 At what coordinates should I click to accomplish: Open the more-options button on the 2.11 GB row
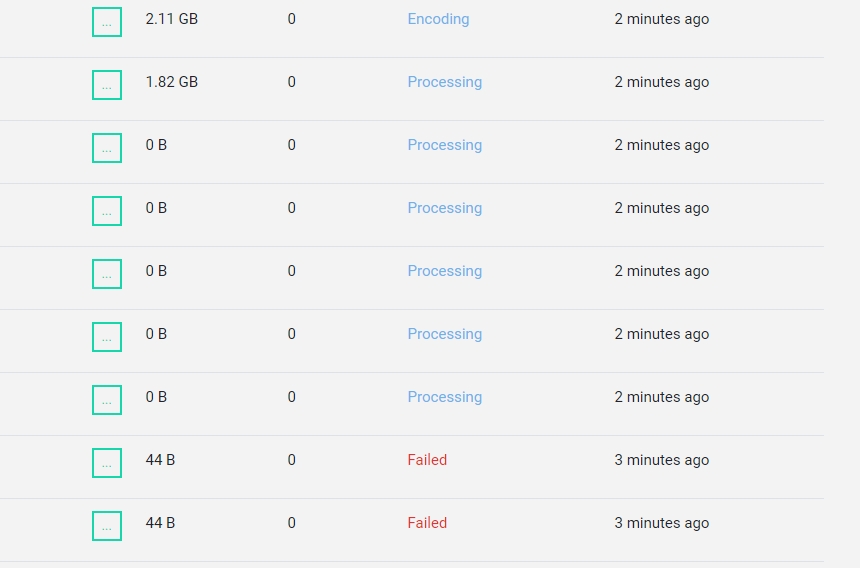tap(107, 22)
